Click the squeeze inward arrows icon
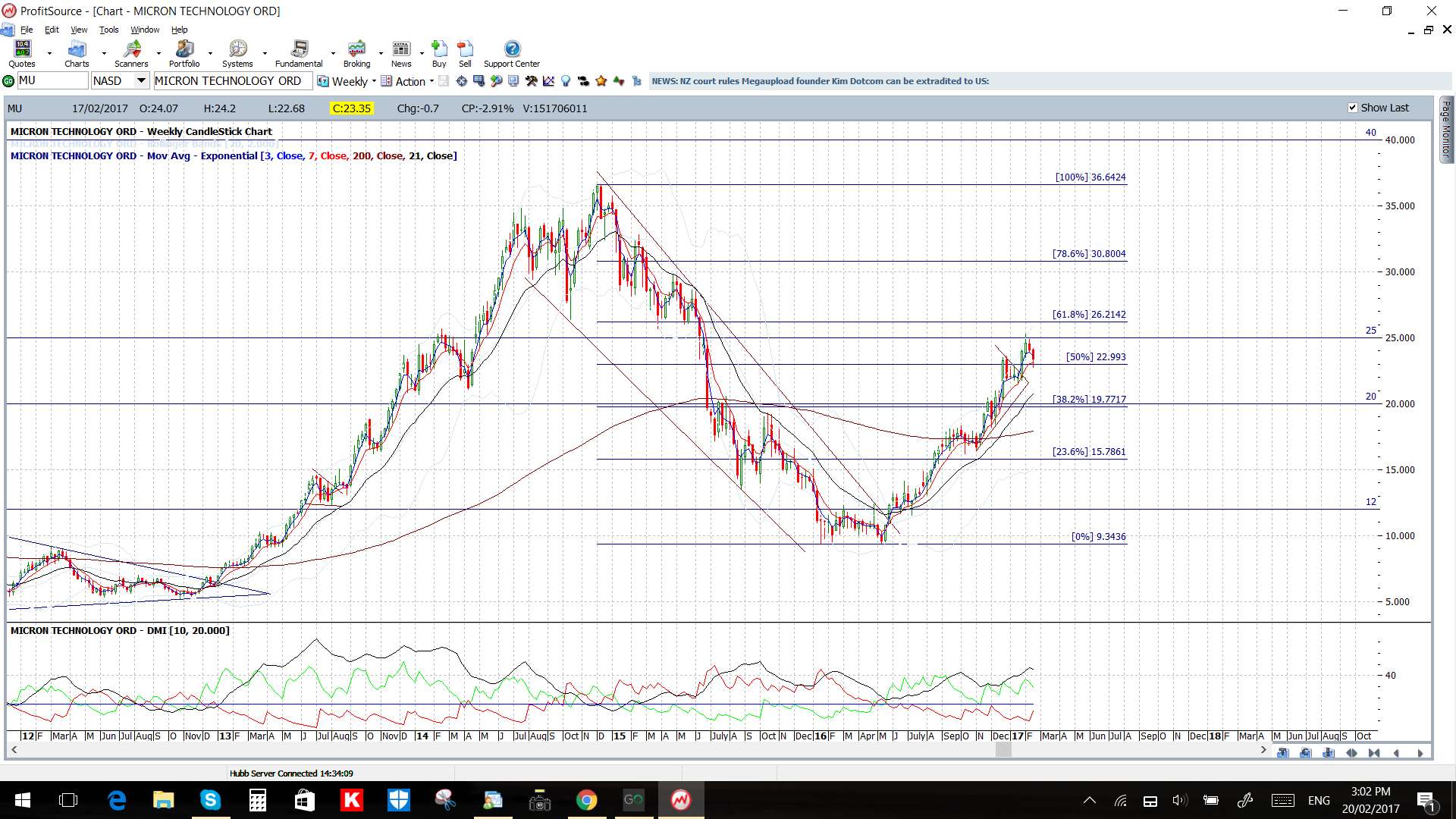This screenshot has height=819, width=1456. [x=1374, y=753]
